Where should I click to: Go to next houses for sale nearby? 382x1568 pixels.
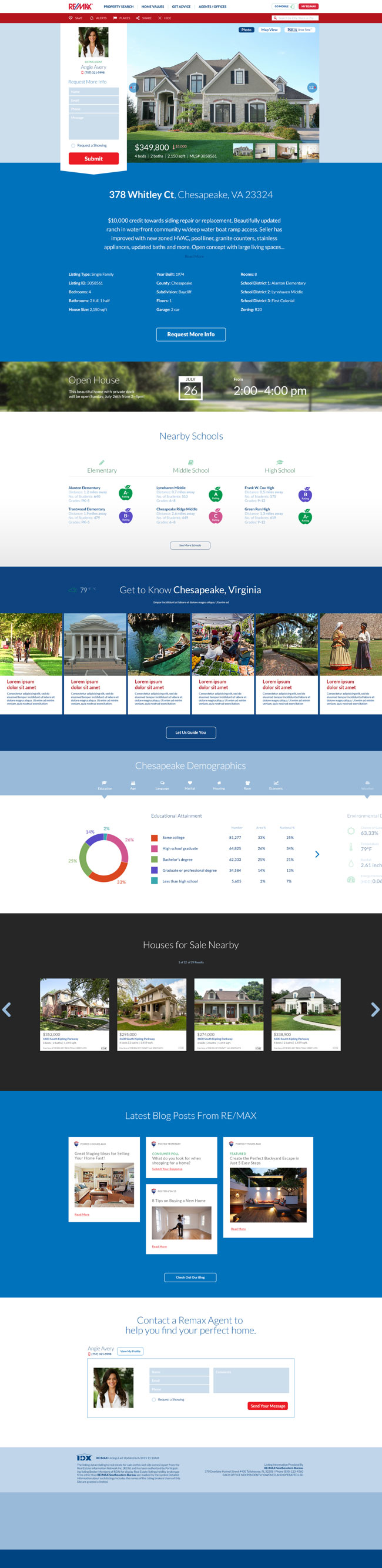(x=375, y=1010)
